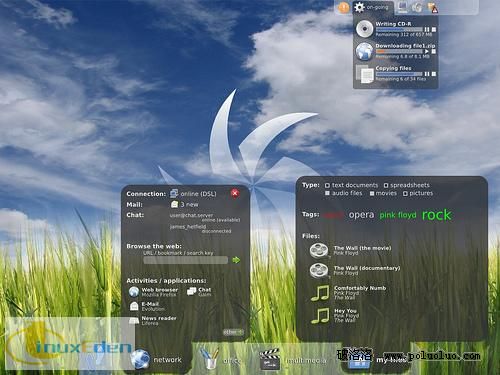Focus the URL / bookmark / search key field

coord(186,260)
